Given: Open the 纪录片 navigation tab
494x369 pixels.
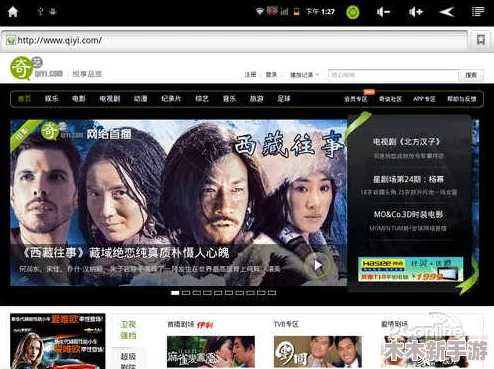Looking at the screenshot, I should 171,99.
